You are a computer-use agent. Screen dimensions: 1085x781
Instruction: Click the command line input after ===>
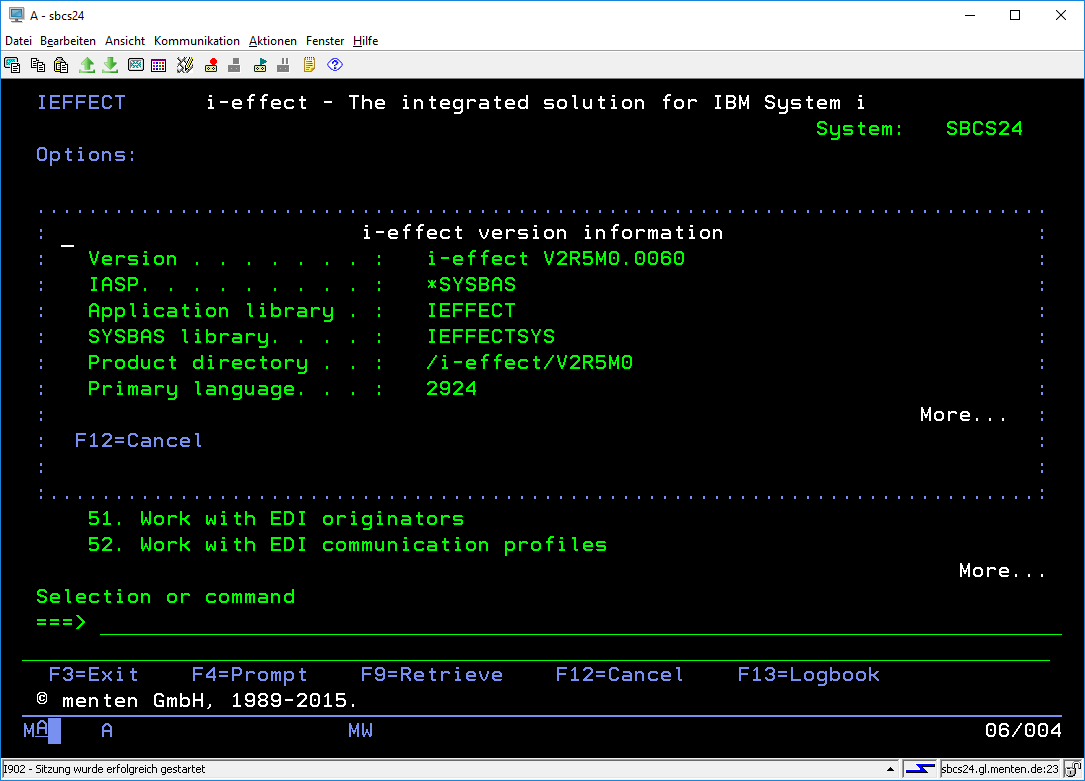(x=581, y=623)
